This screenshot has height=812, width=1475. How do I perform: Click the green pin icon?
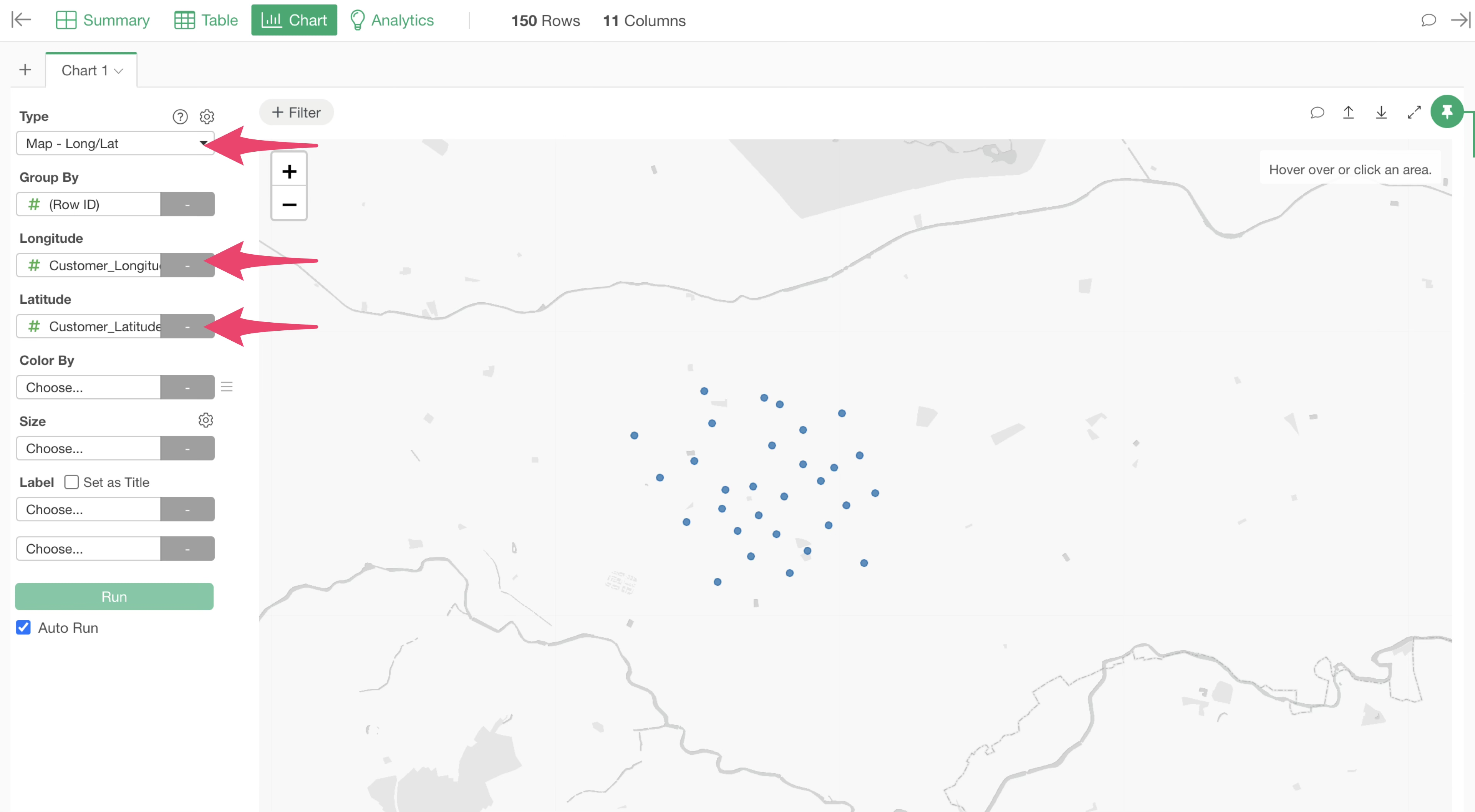1446,112
